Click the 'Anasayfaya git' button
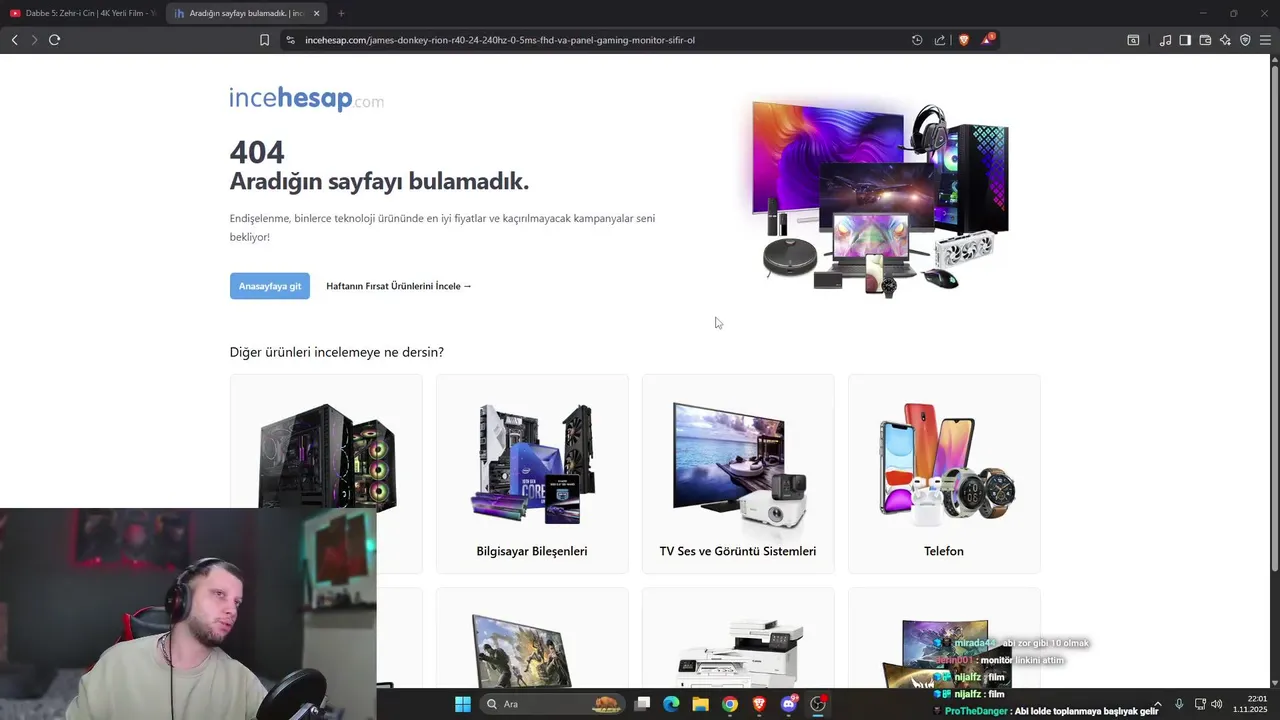Image resolution: width=1280 pixels, height=720 pixels. click(x=270, y=286)
